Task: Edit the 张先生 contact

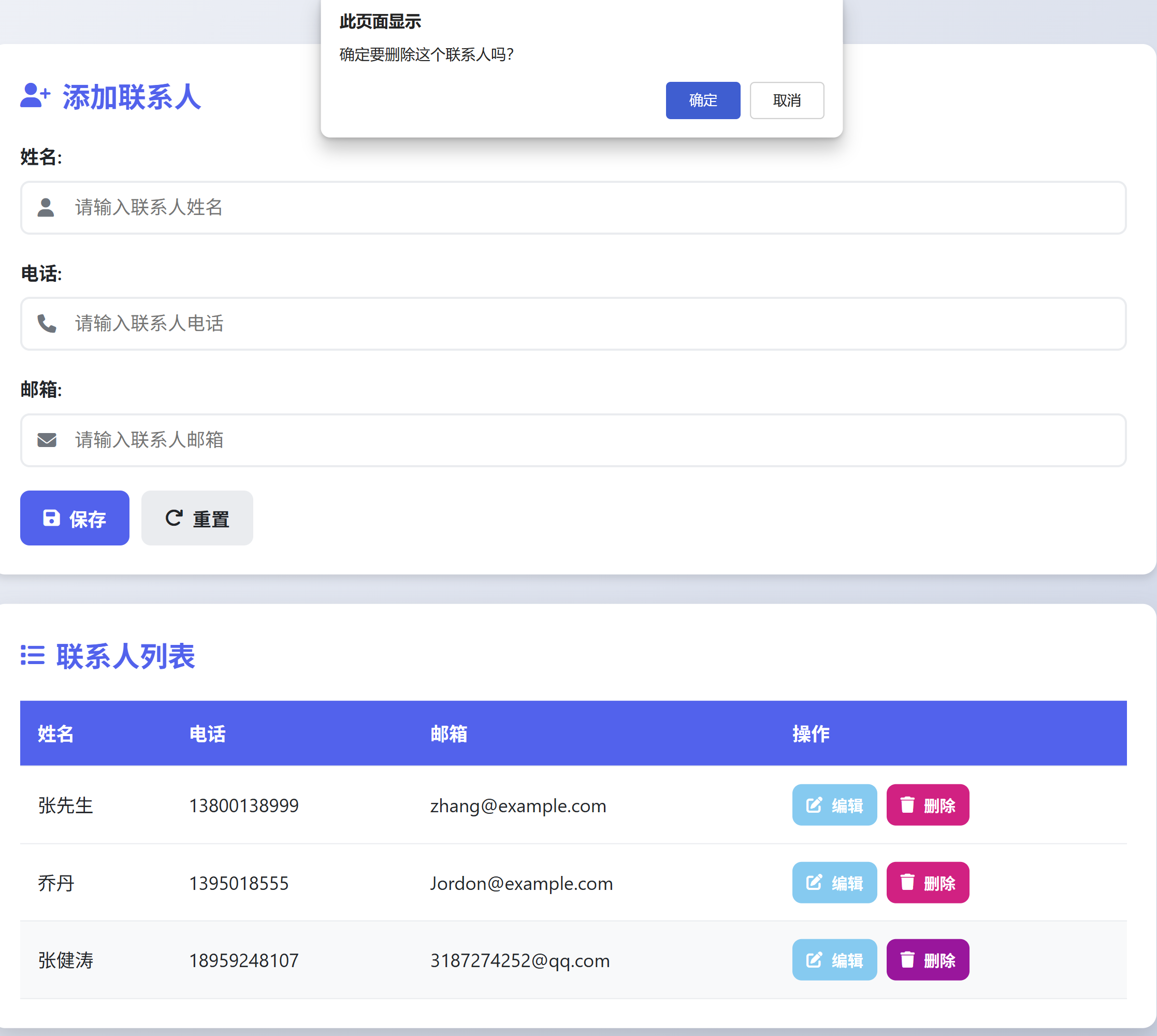Action: (x=834, y=805)
